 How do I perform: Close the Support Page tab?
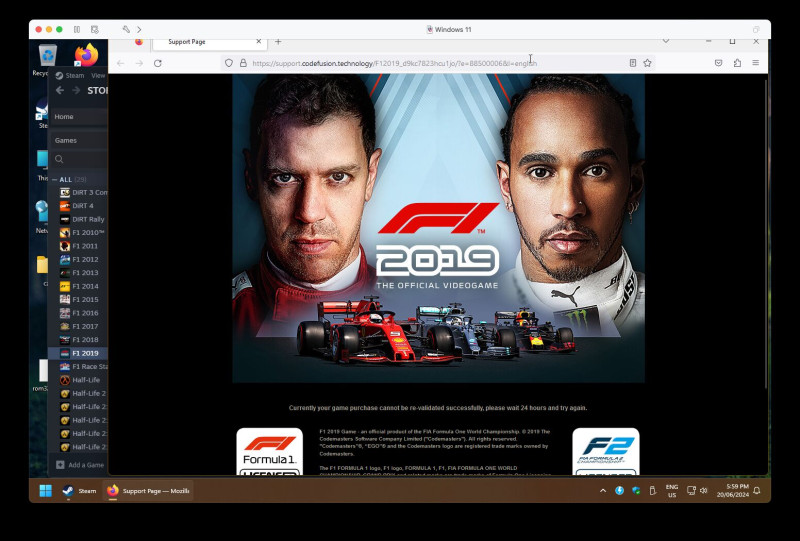259,42
